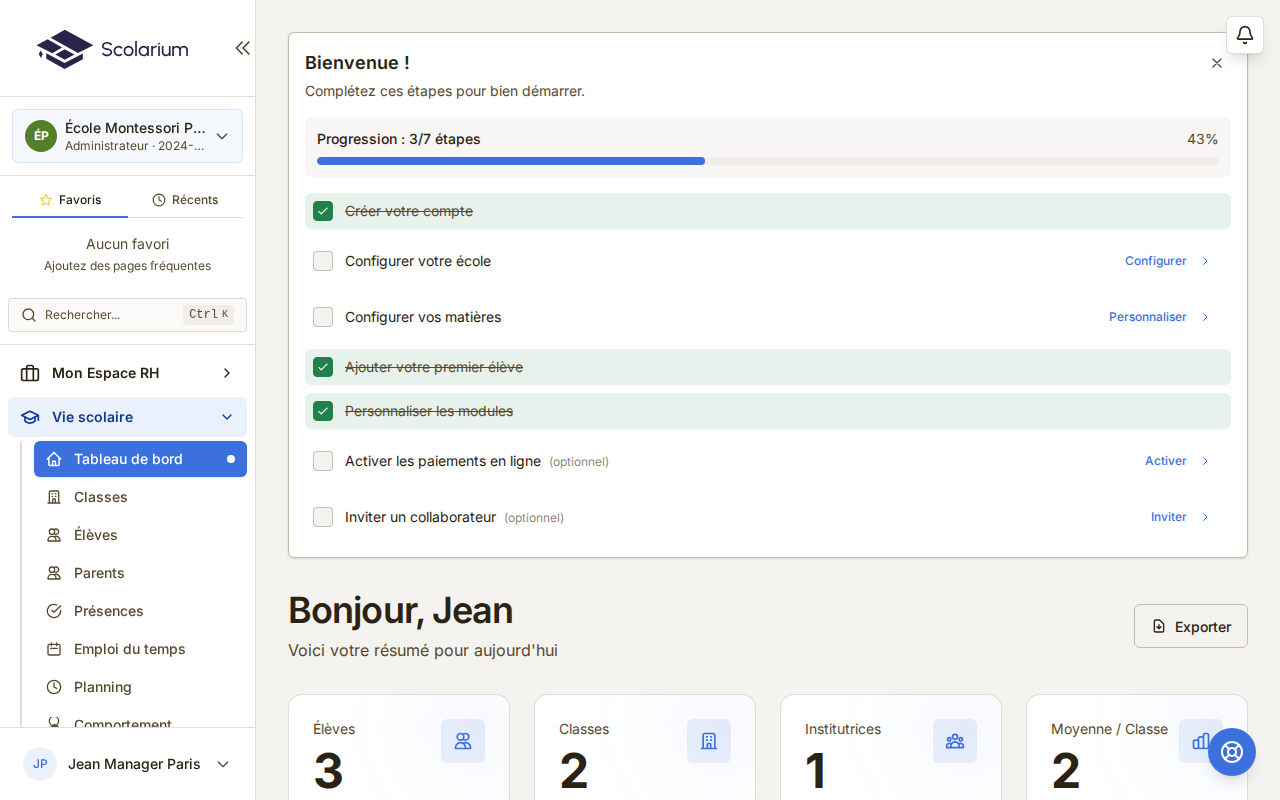The width and height of the screenshot is (1280, 800).
Task: Open the École Montessori school selector
Action: pyautogui.click(x=127, y=136)
